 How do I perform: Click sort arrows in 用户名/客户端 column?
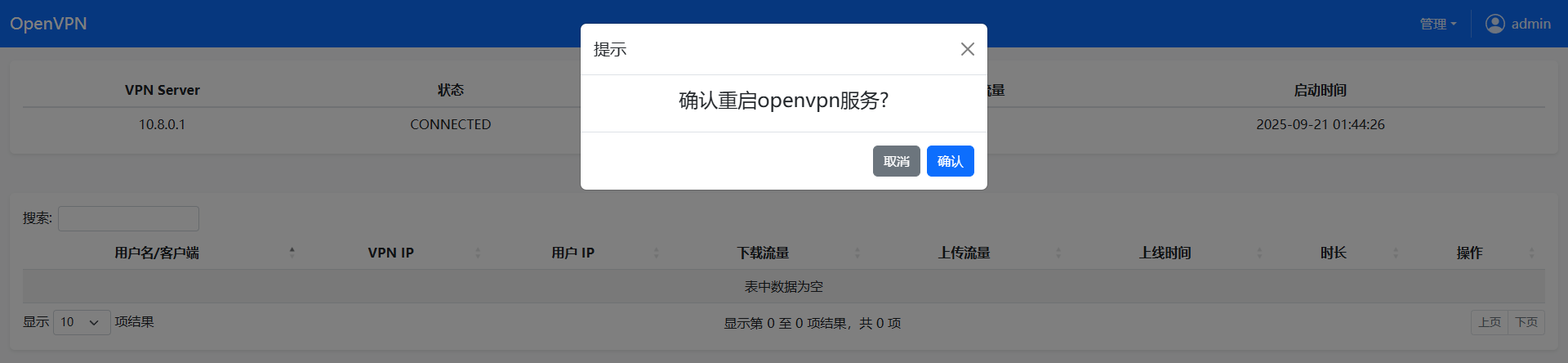point(292,253)
